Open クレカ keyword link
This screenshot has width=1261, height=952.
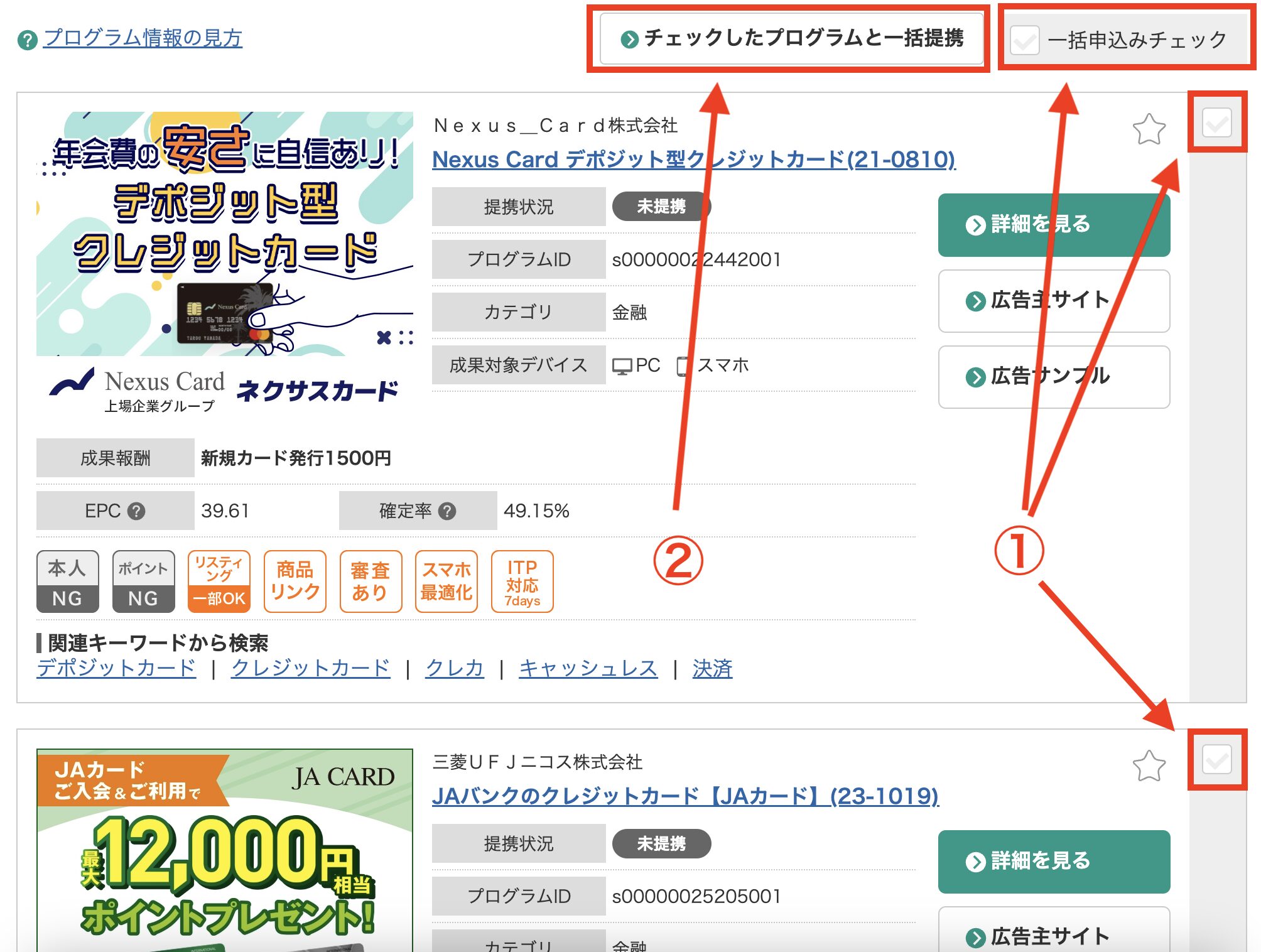click(455, 668)
